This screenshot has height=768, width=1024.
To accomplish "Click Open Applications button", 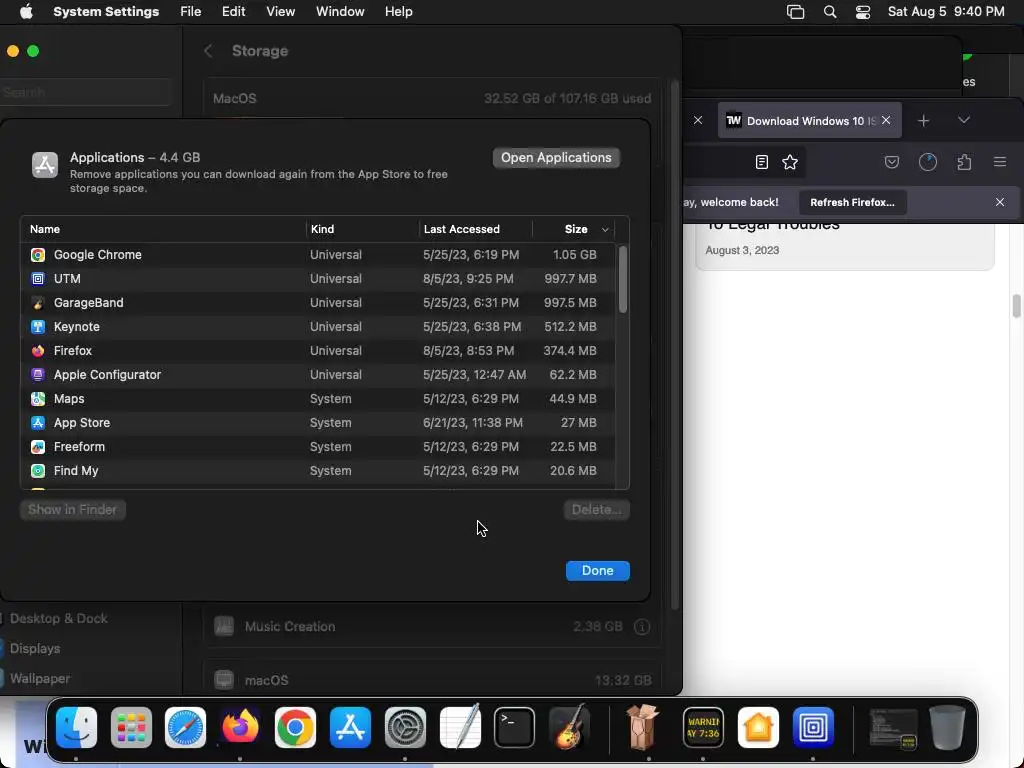I will click(x=556, y=157).
